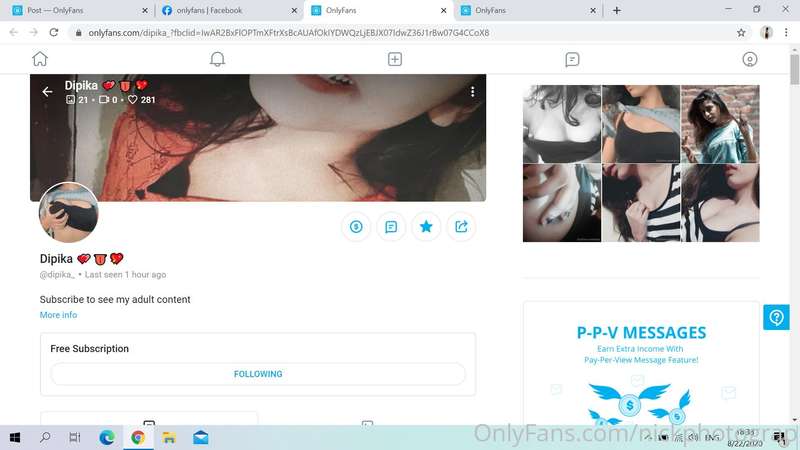The image size is (800, 450).
Task: Message Dipika using the profile chat icon
Action: (x=391, y=227)
